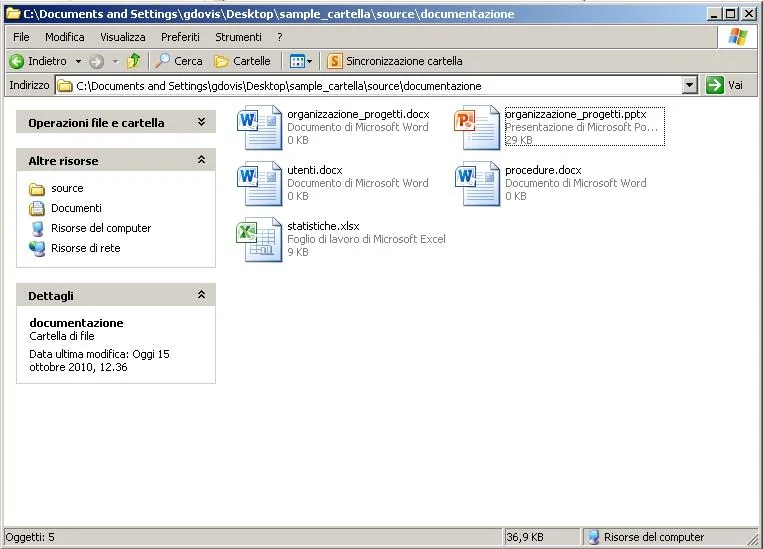Click file name statistiche.xlsx
This screenshot has width=763, height=549.
[x=323, y=226]
